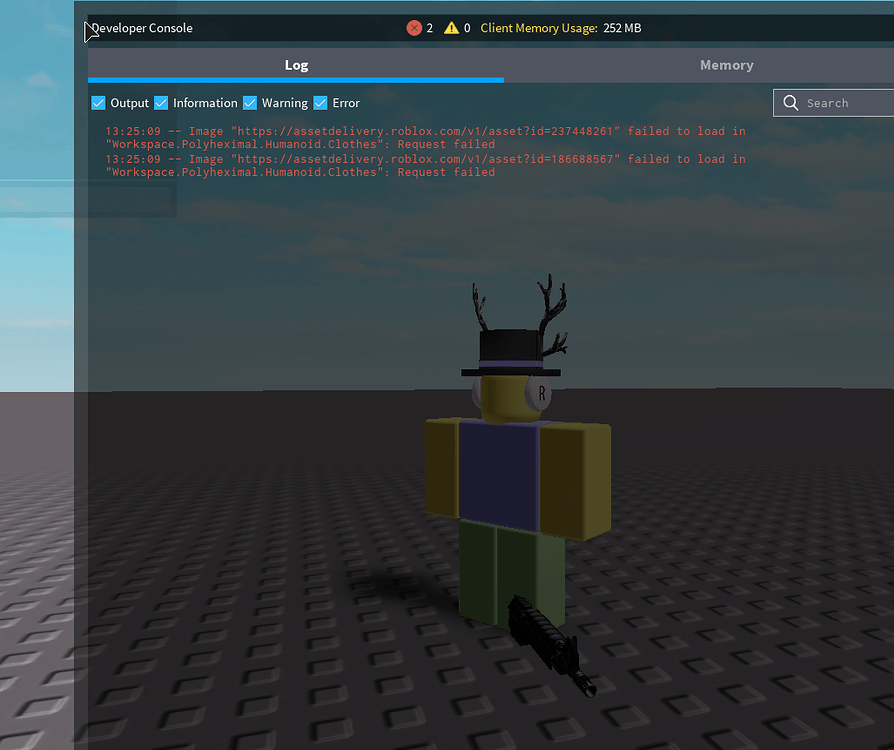Toggle the Information filter checkbox
894x750 pixels.
click(x=161, y=102)
